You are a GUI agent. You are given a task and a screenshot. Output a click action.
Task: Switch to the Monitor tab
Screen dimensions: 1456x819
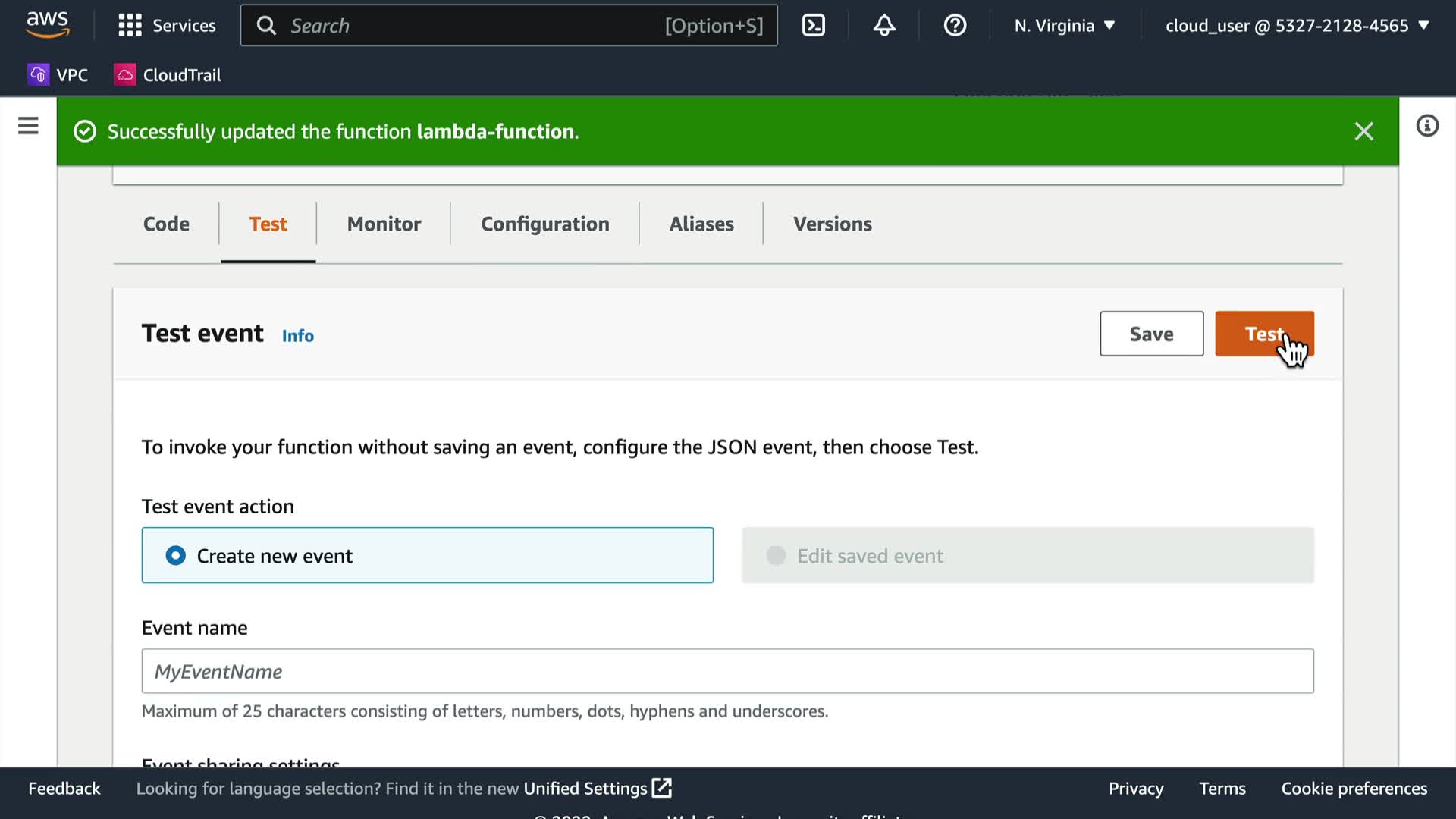point(384,224)
